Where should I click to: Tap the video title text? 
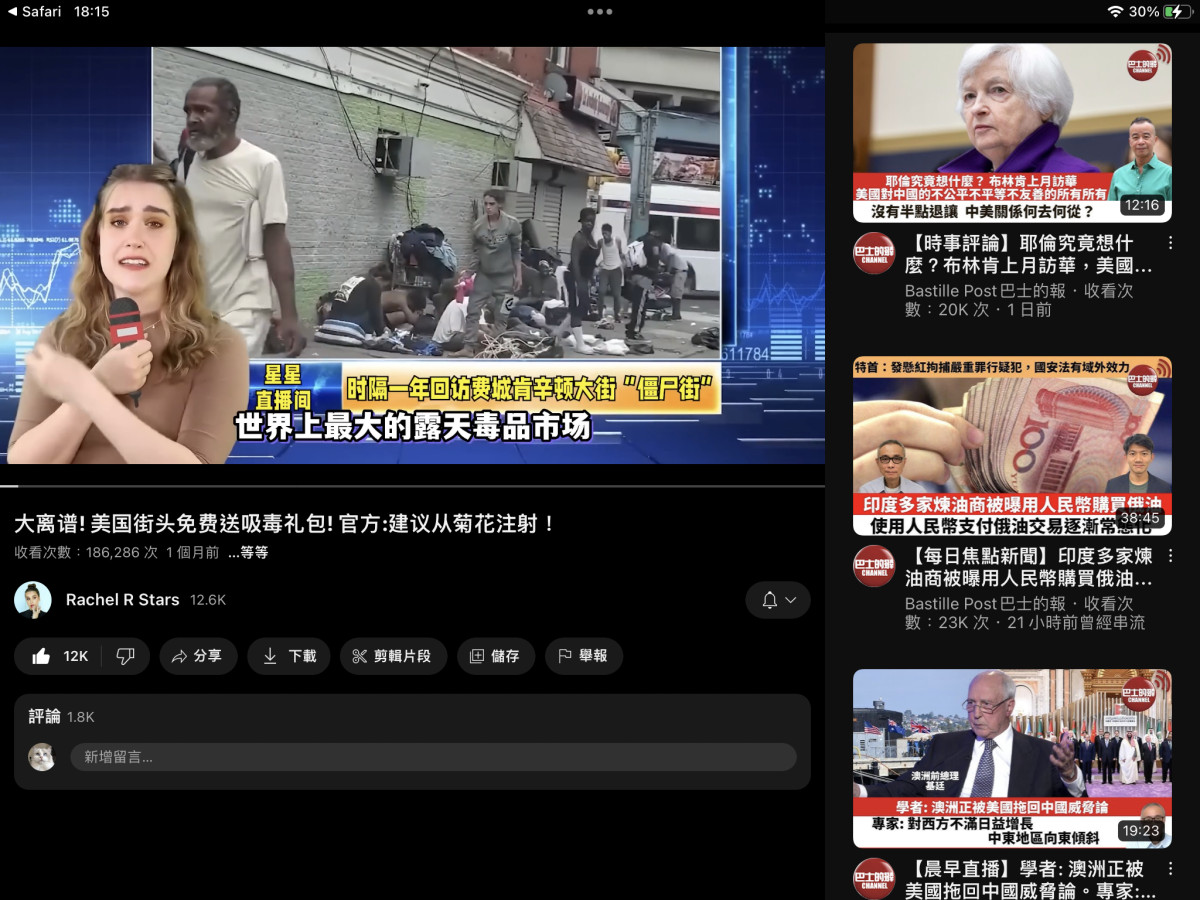(285, 523)
